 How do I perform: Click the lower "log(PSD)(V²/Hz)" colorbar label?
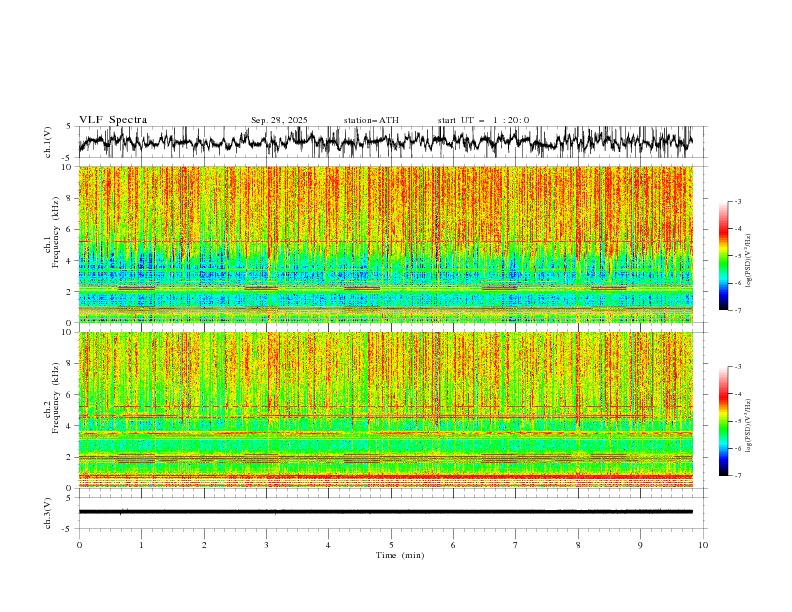(748, 426)
